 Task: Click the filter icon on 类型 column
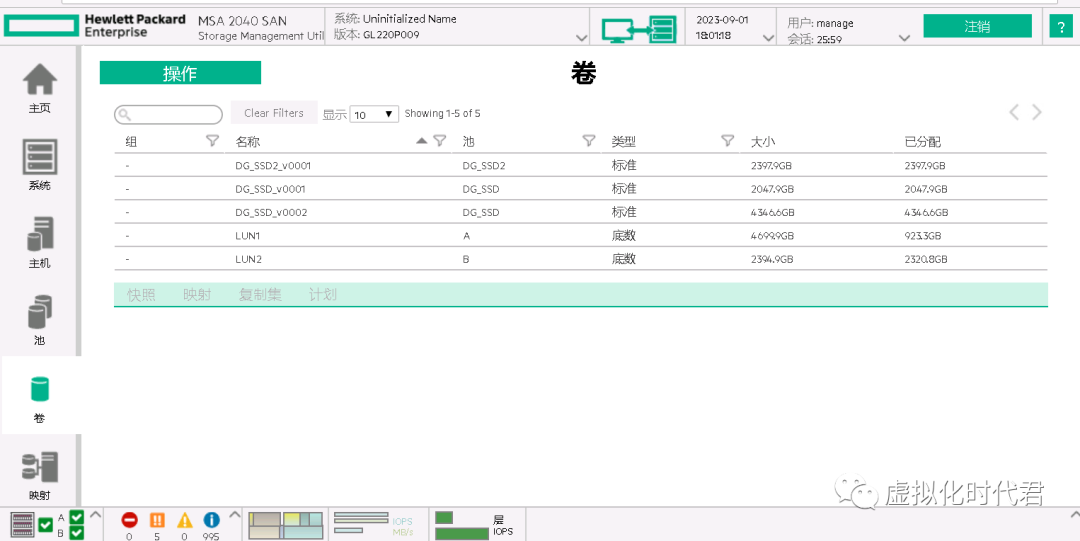click(x=727, y=141)
